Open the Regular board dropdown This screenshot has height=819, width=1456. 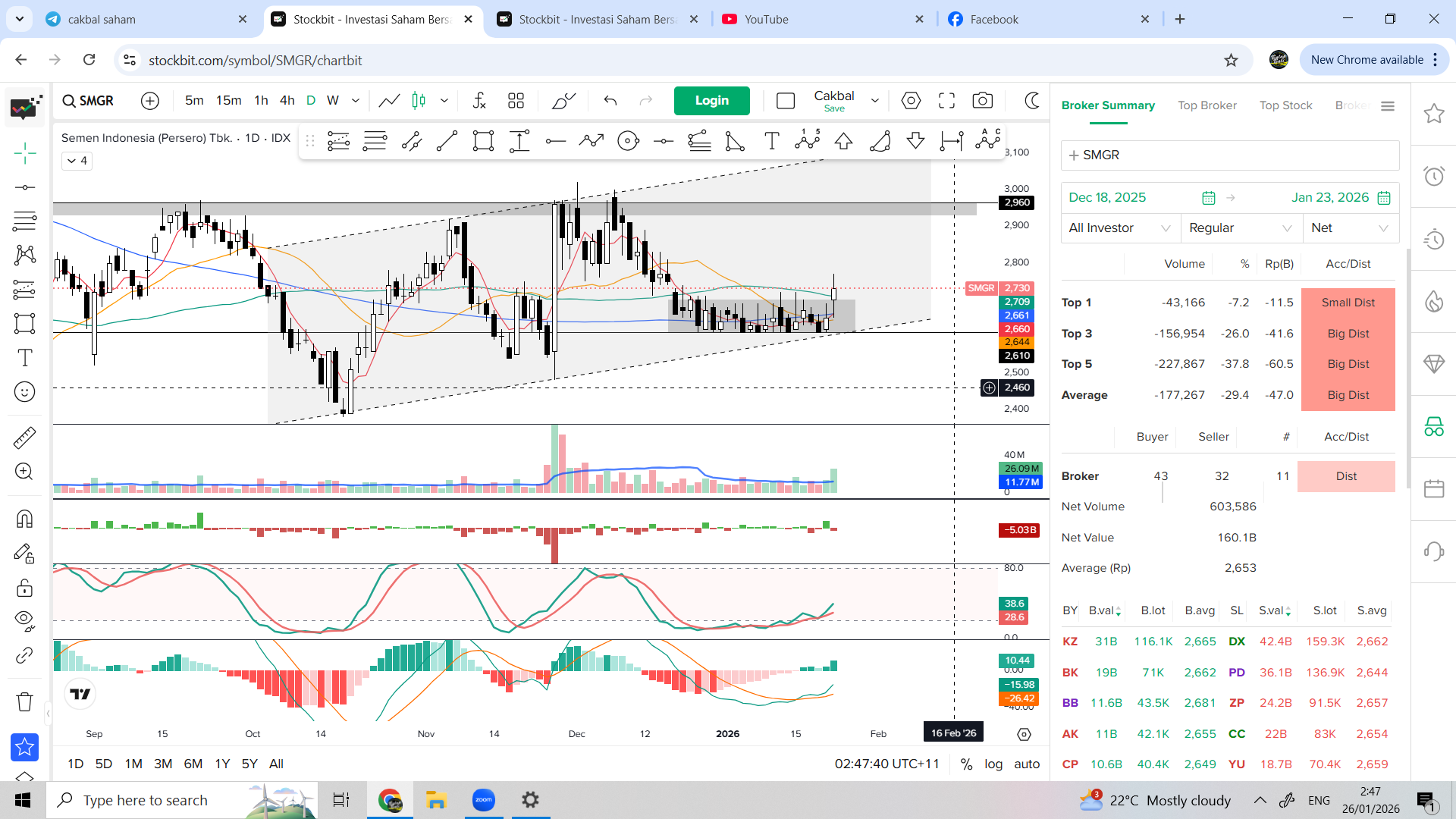(x=1240, y=228)
